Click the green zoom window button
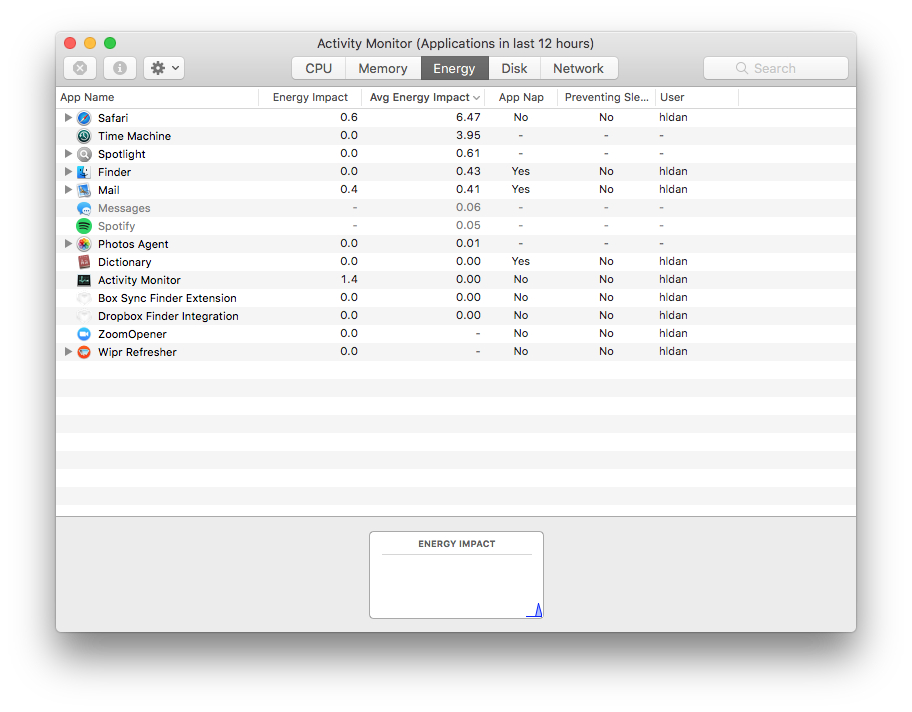The width and height of the screenshot is (912, 712). 110,43
